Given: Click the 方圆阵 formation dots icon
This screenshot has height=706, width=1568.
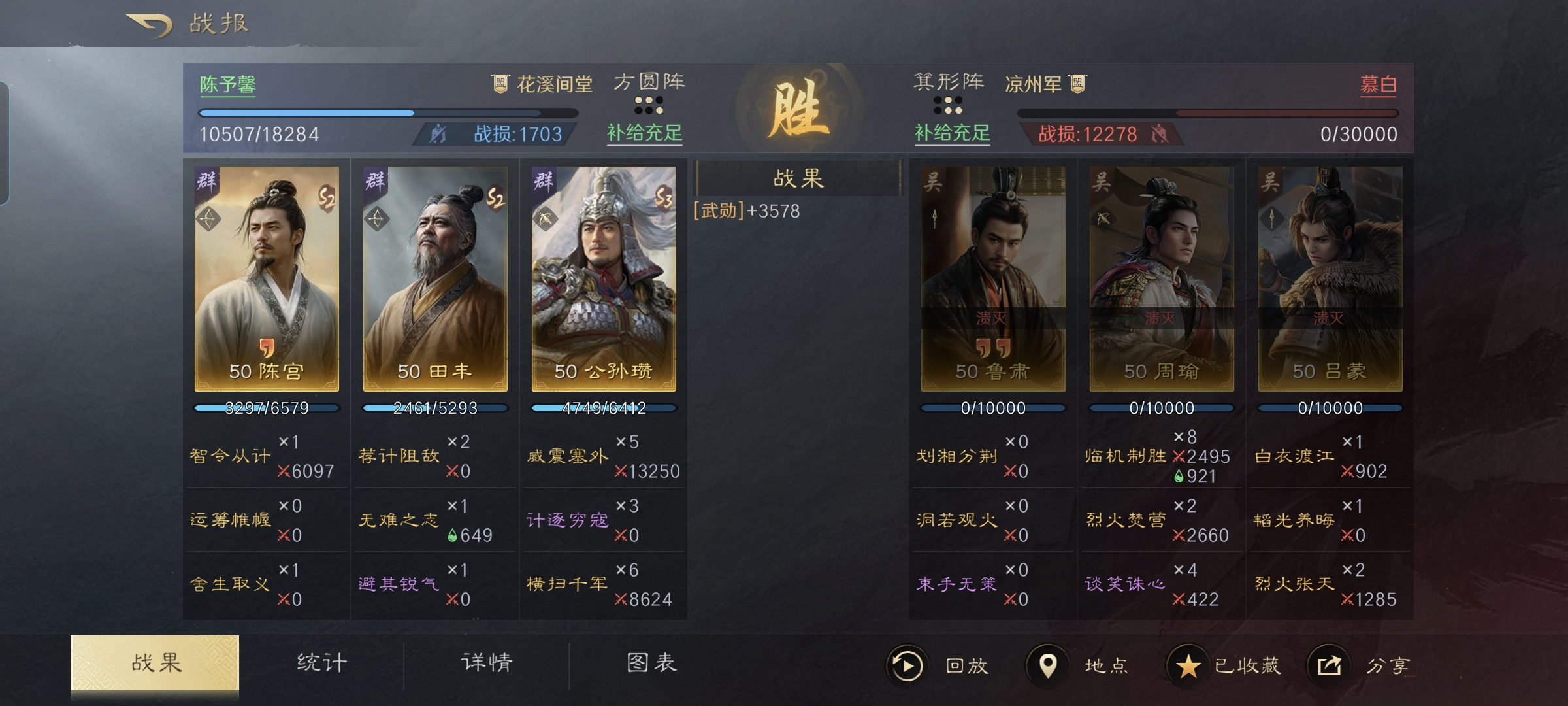Looking at the screenshot, I should coord(649,105).
